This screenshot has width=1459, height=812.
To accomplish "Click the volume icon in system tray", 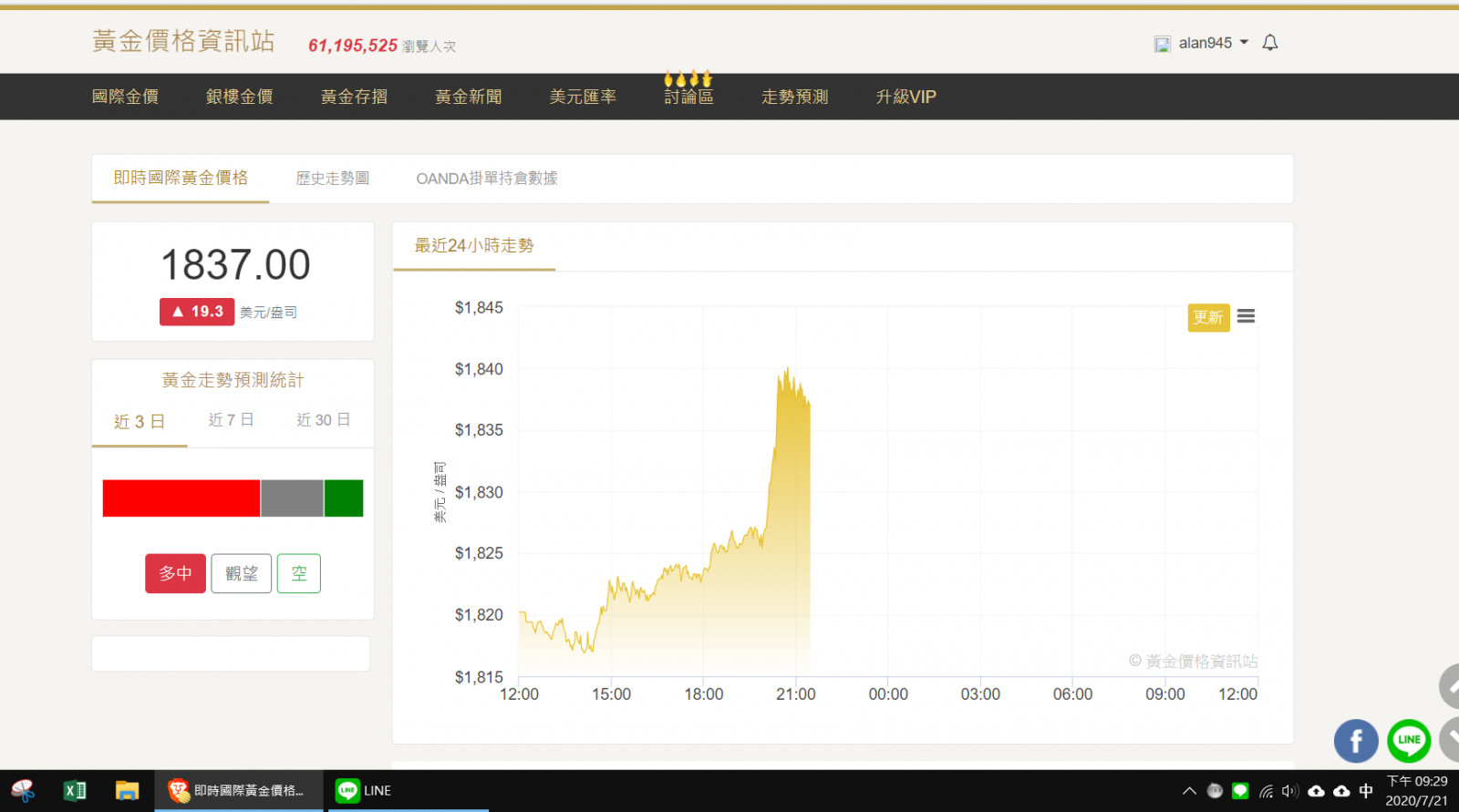I will (x=1289, y=791).
